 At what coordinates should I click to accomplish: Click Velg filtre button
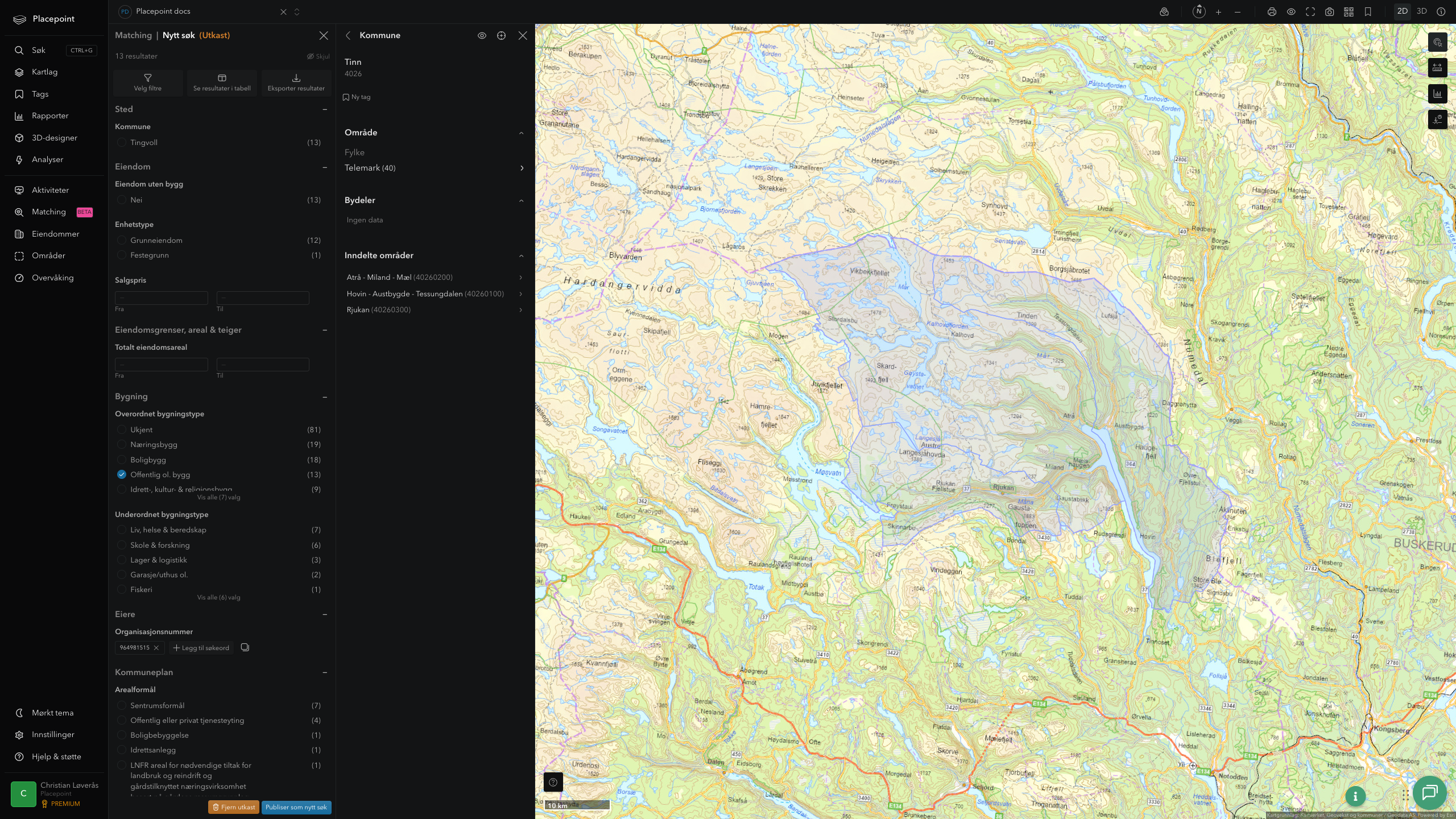[x=148, y=82]
